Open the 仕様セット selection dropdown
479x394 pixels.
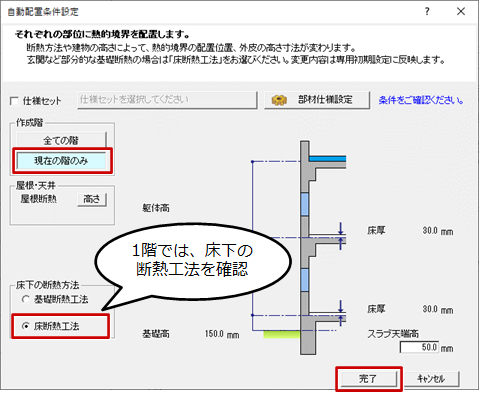[167, 100]
